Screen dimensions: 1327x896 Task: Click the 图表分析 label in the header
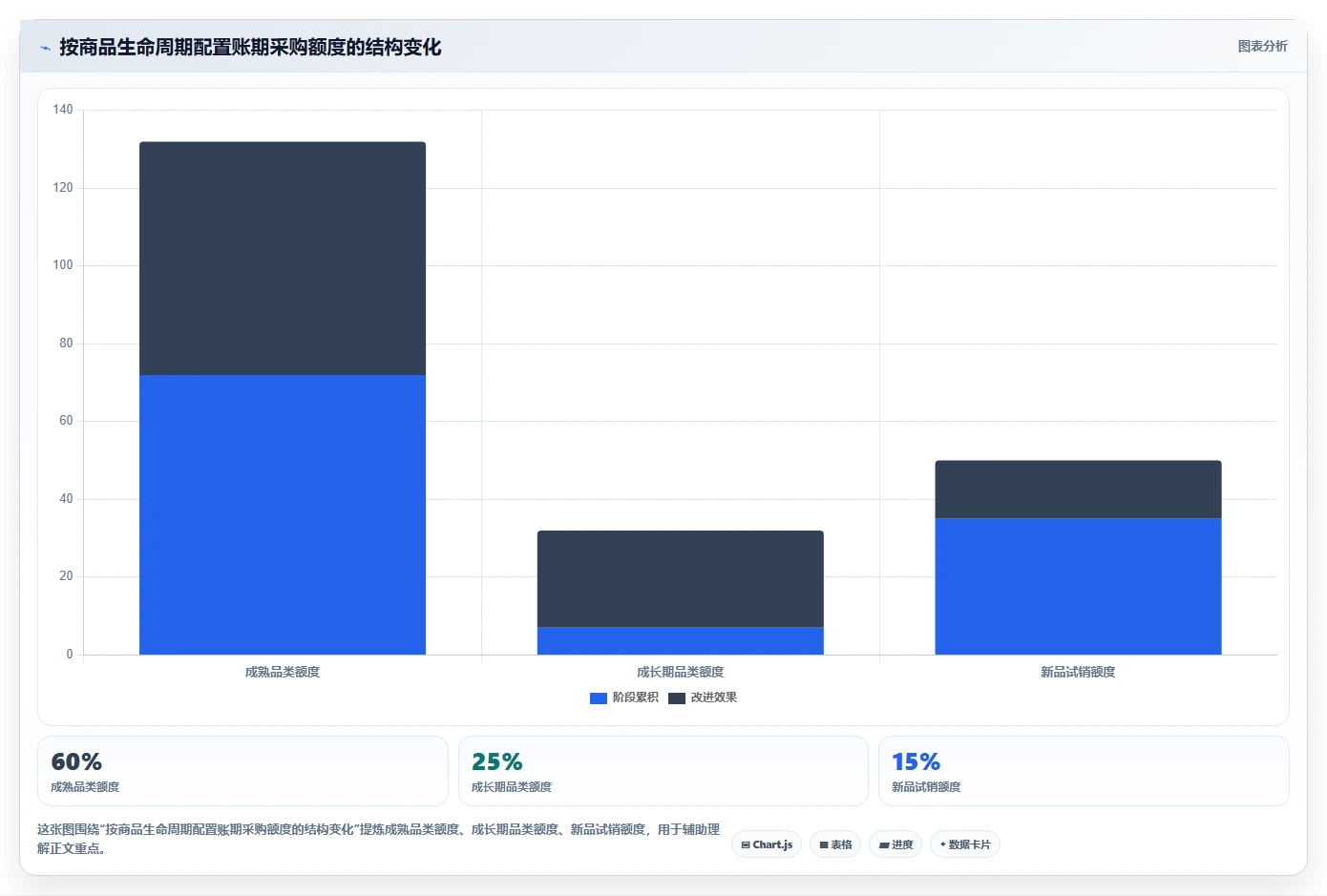click(x=1262, y=46)
